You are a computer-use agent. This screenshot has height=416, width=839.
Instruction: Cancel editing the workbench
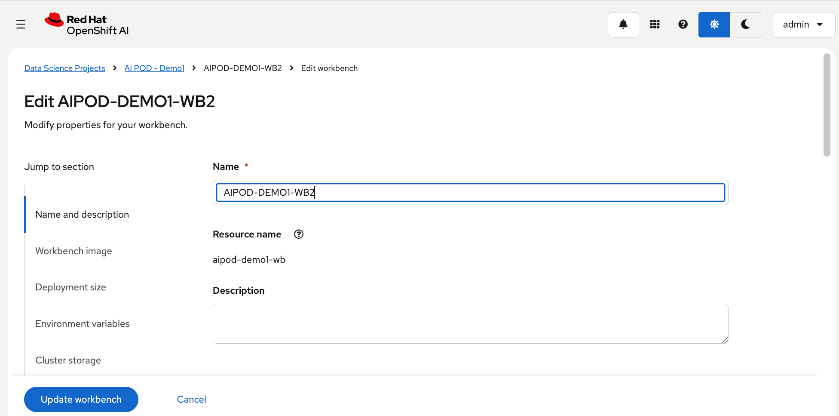point(192,399)
